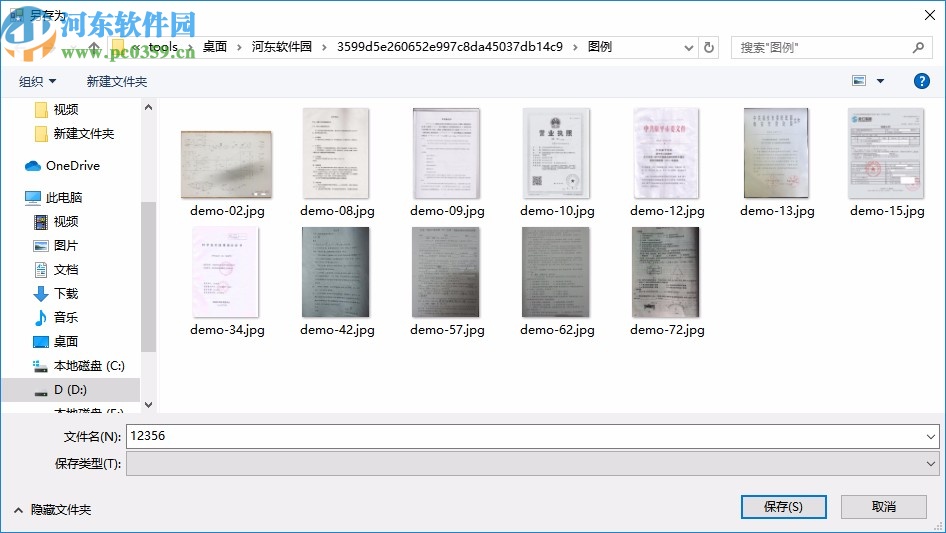The image size is (946, 533).
Task: Open the 保存类型 dropdown
Action: pyautogui.click(x=532, y=464)
